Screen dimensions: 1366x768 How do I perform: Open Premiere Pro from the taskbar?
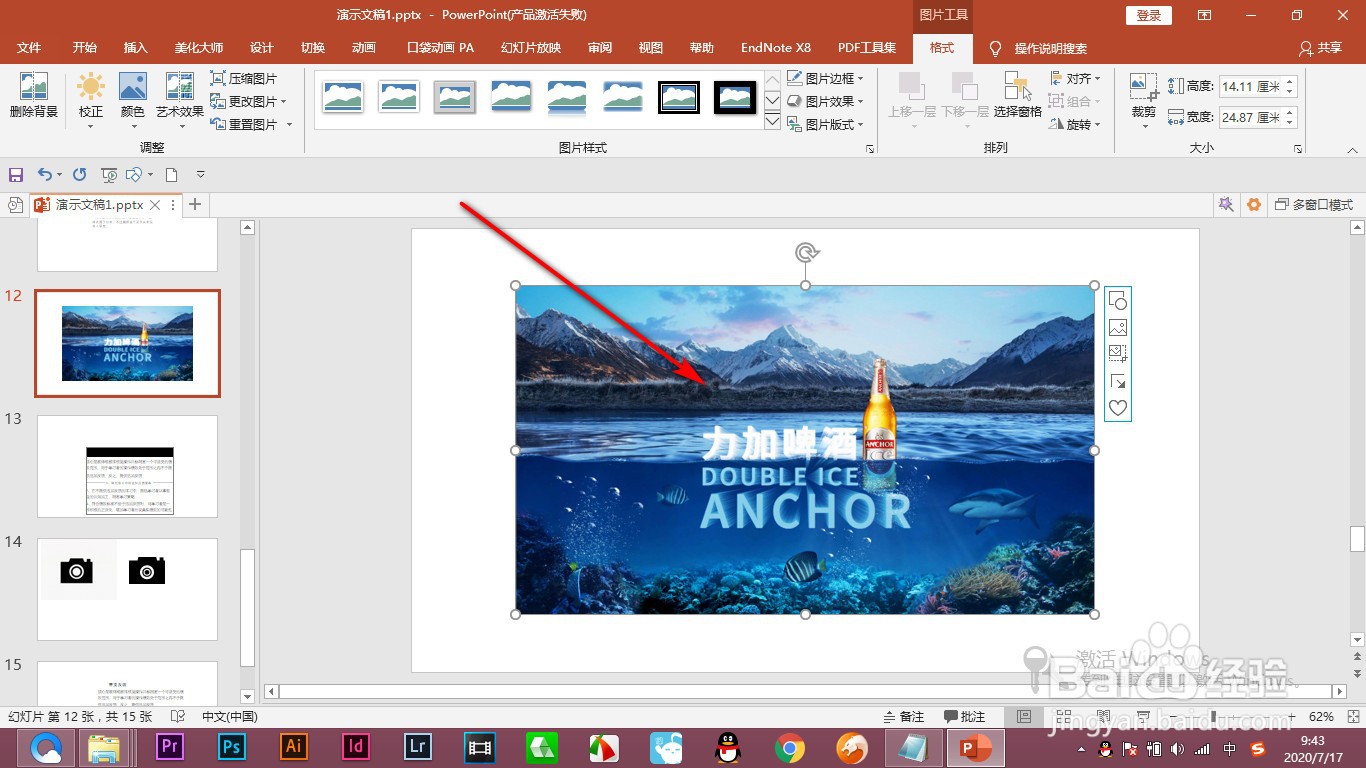pos(170,746)
